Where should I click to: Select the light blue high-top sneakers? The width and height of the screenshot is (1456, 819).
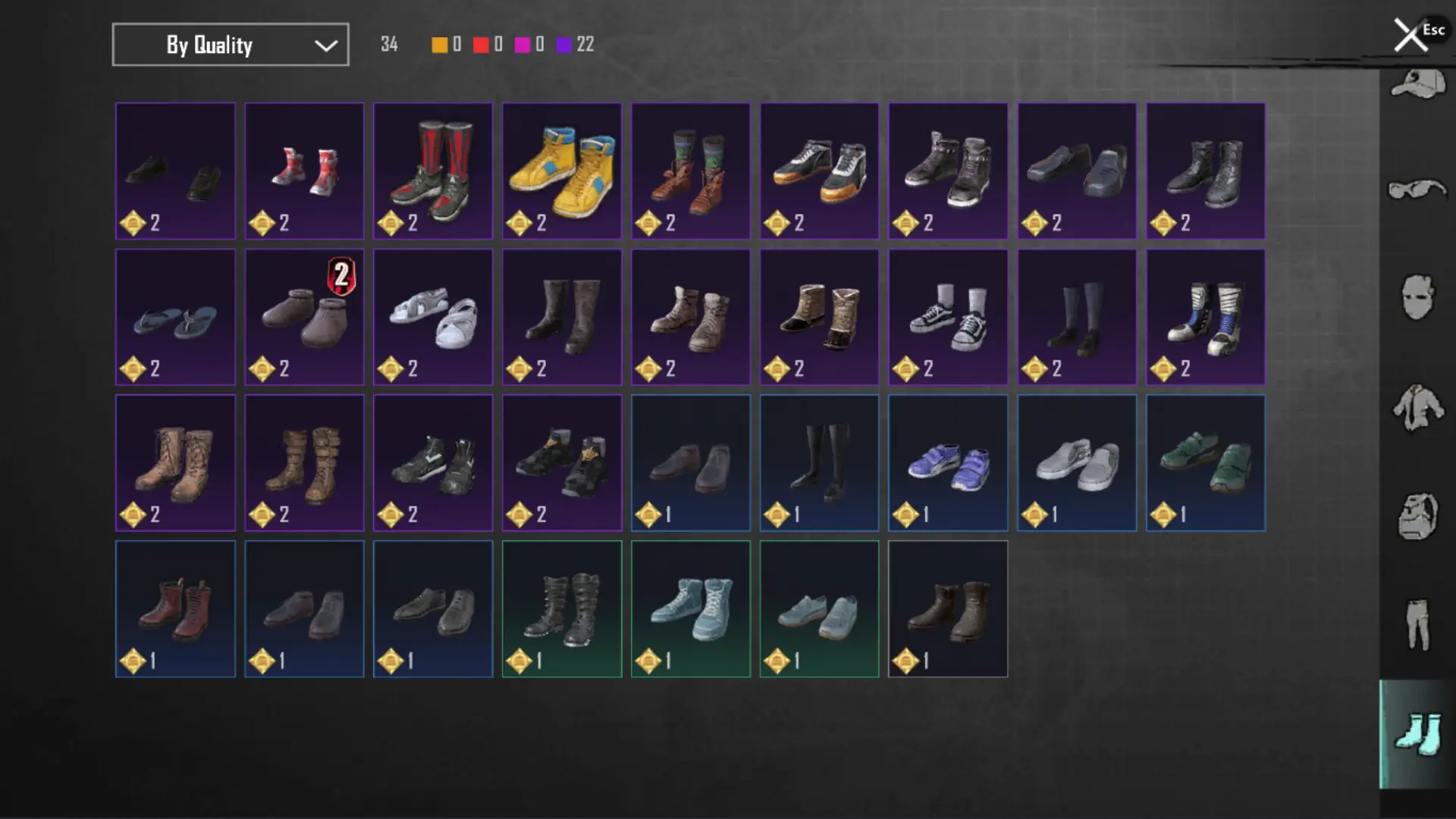point(691,609)
